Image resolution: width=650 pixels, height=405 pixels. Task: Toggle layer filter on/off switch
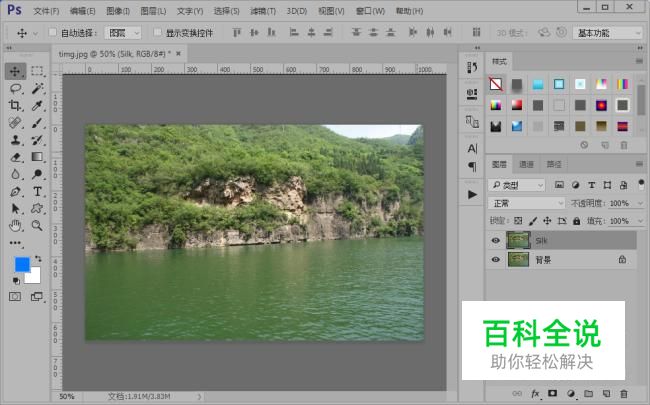(x=641, y=184)
